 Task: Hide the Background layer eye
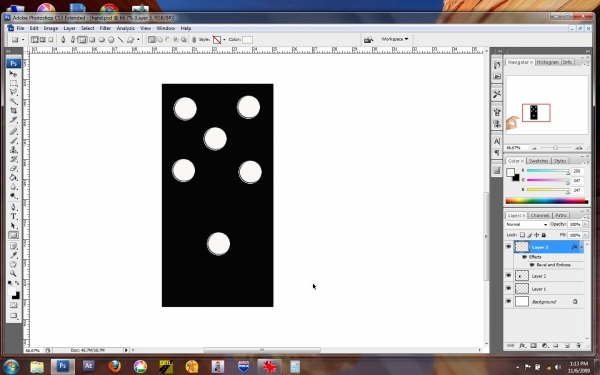pos(509,302)
